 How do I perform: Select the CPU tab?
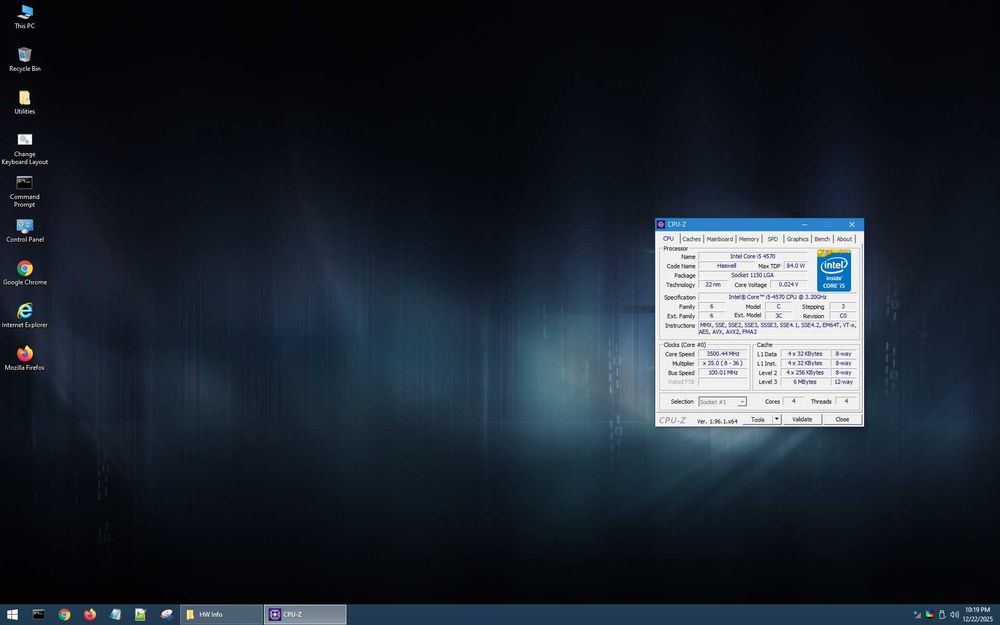pyautogui.click(x=668, y=239)
